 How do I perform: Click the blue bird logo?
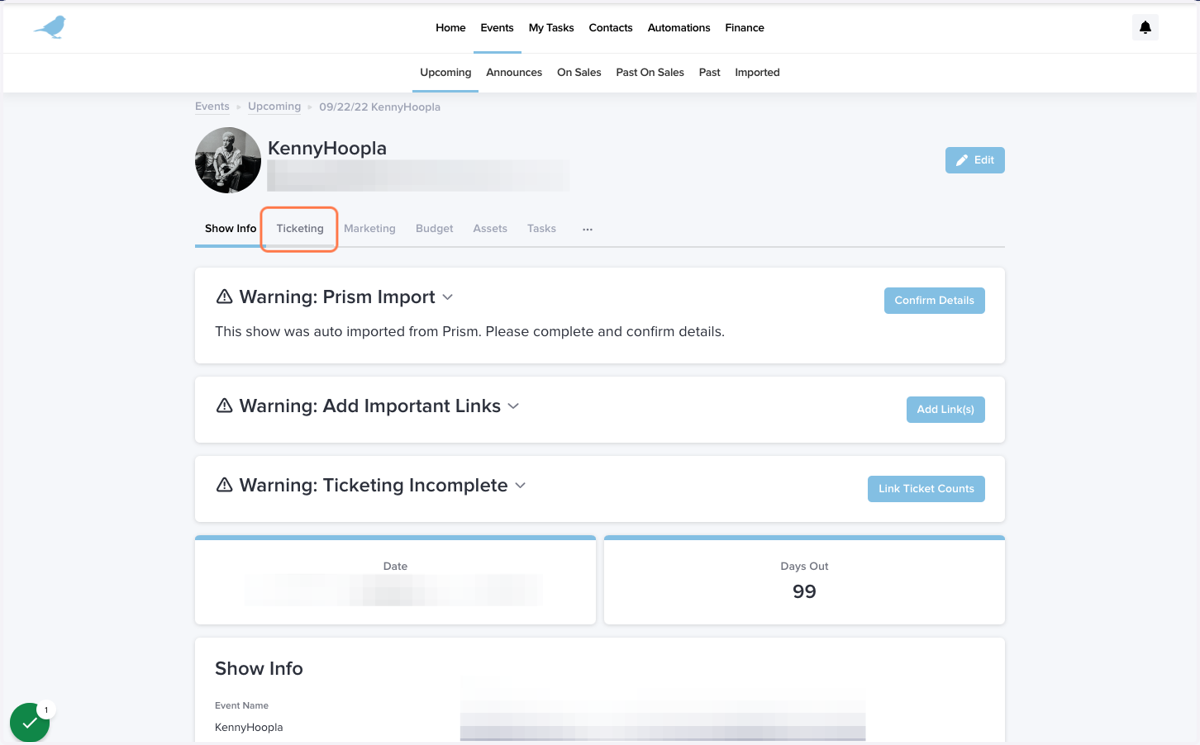pyautogui.click(x=50, y=27)
